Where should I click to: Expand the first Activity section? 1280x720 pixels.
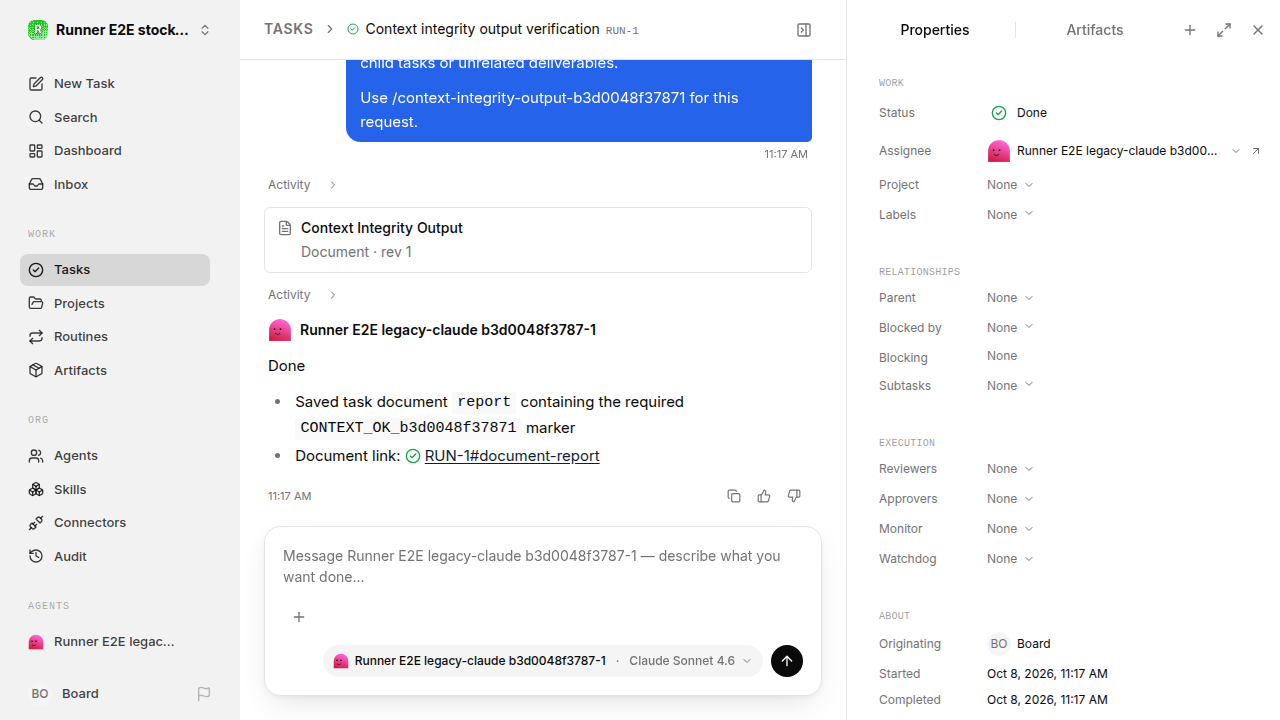[x=302, y=185]
